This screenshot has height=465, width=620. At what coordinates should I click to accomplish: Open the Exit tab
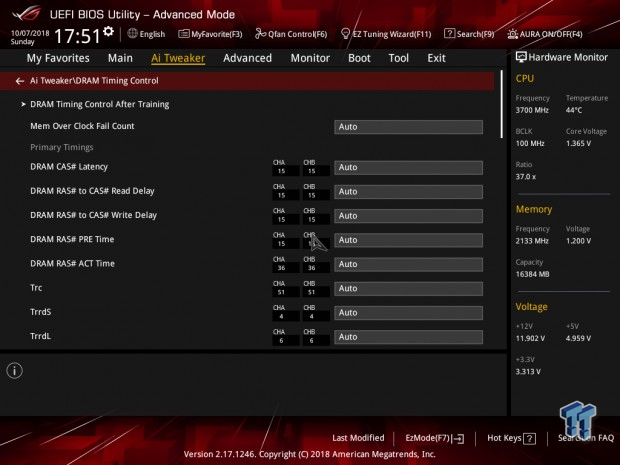(x=436, y=58)
